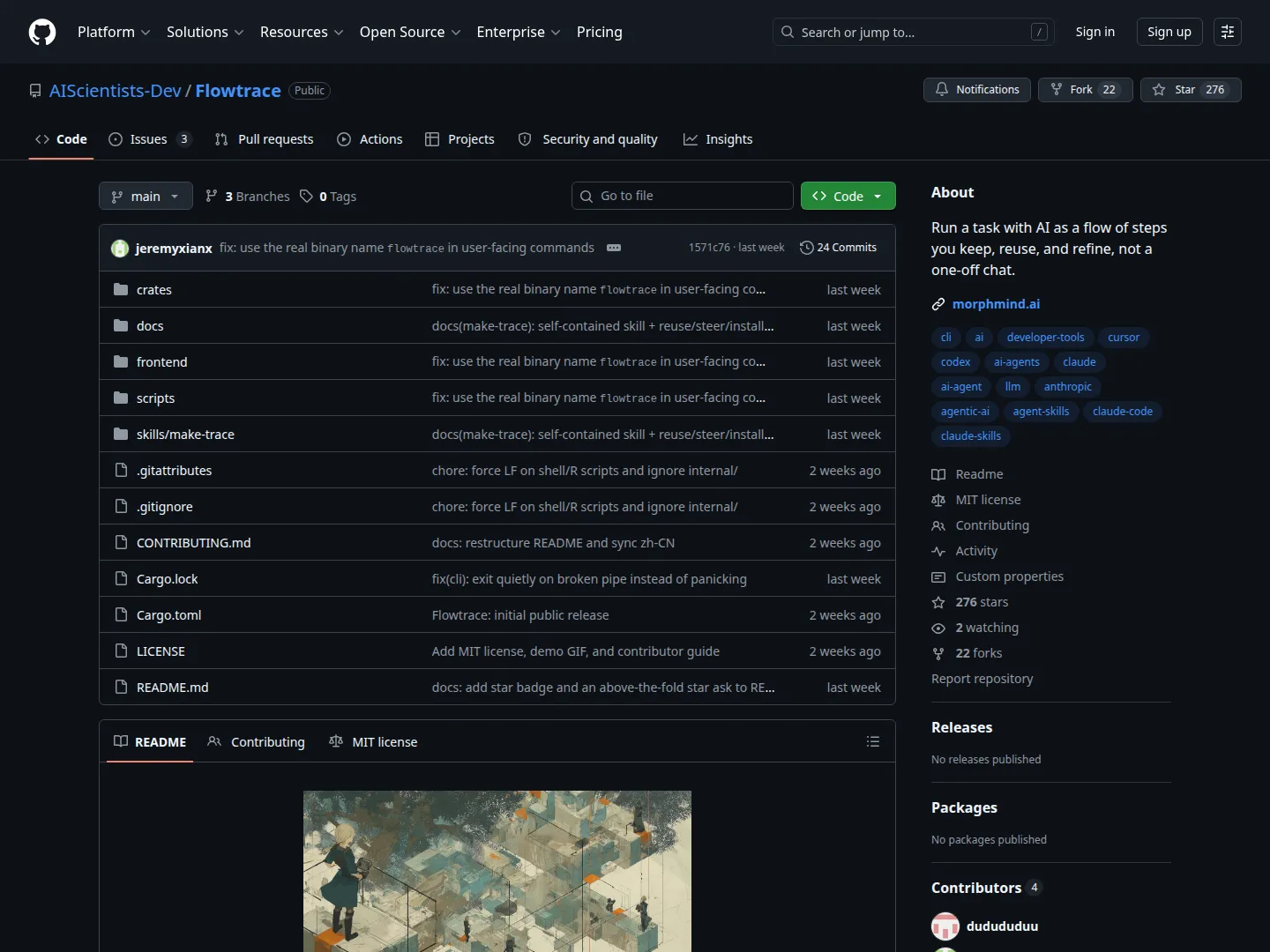
Task: Click the README banner illustration image
Action: (x=497, y=871)
